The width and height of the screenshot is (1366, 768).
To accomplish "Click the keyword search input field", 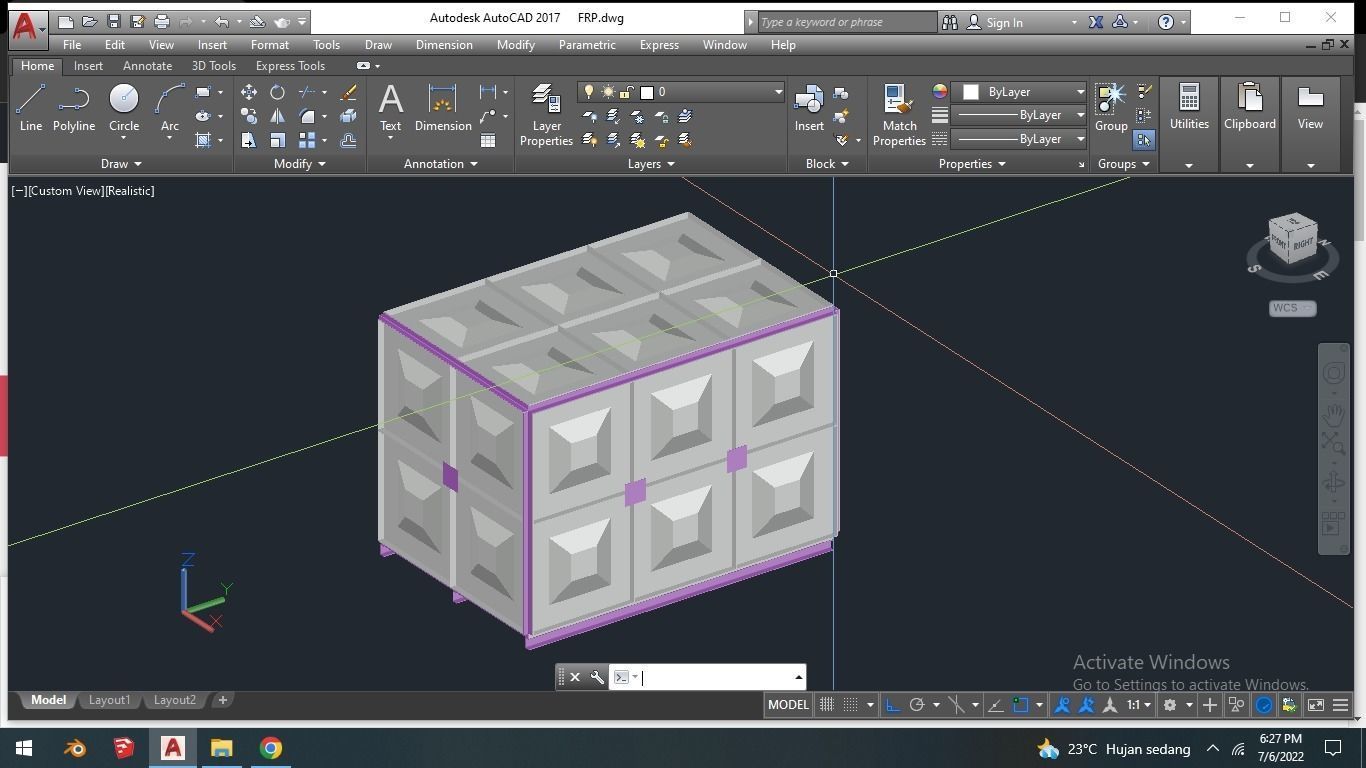I will pos(847,22).
